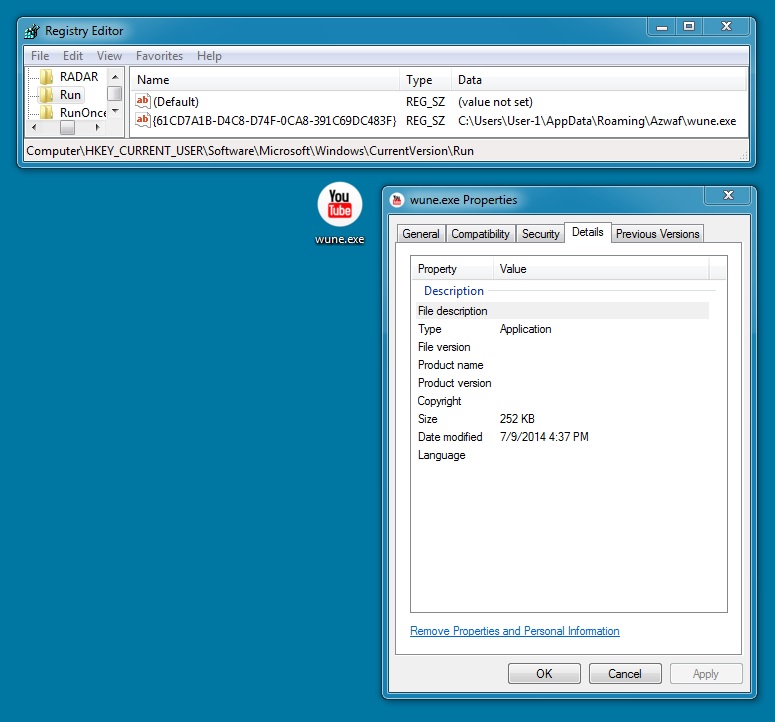775x722 pixels.
Task: Click the Cancel button in Properties dialog
Action: 625,674
